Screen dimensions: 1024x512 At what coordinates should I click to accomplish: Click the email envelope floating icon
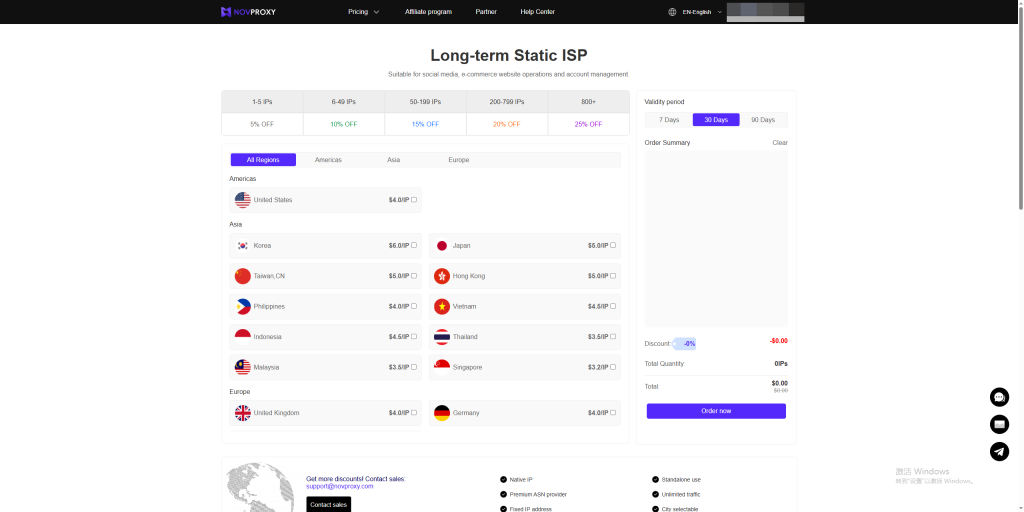pos(999,424)
